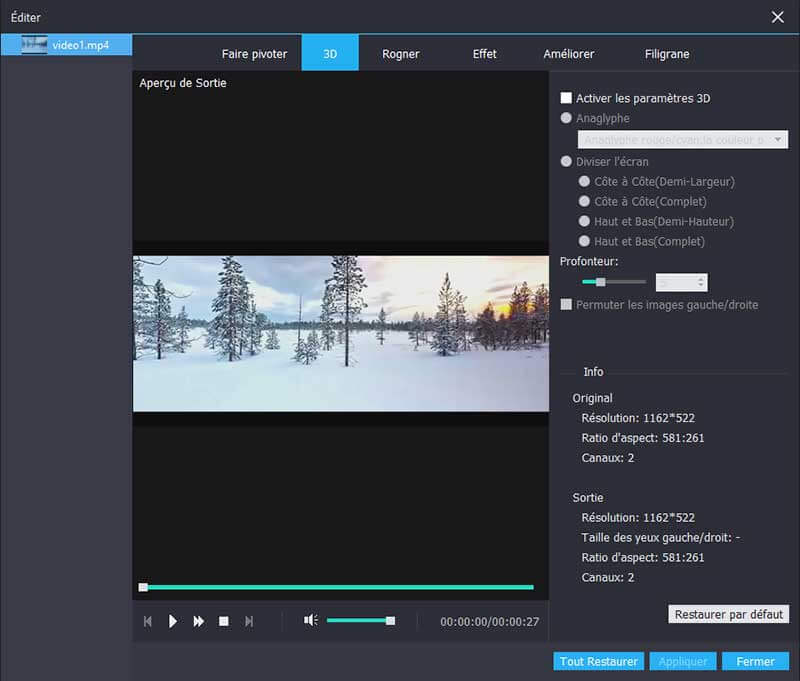800x681 pixels.
Task: Switch to the 'Faire pivoter' tab
Action: point(254,54)
